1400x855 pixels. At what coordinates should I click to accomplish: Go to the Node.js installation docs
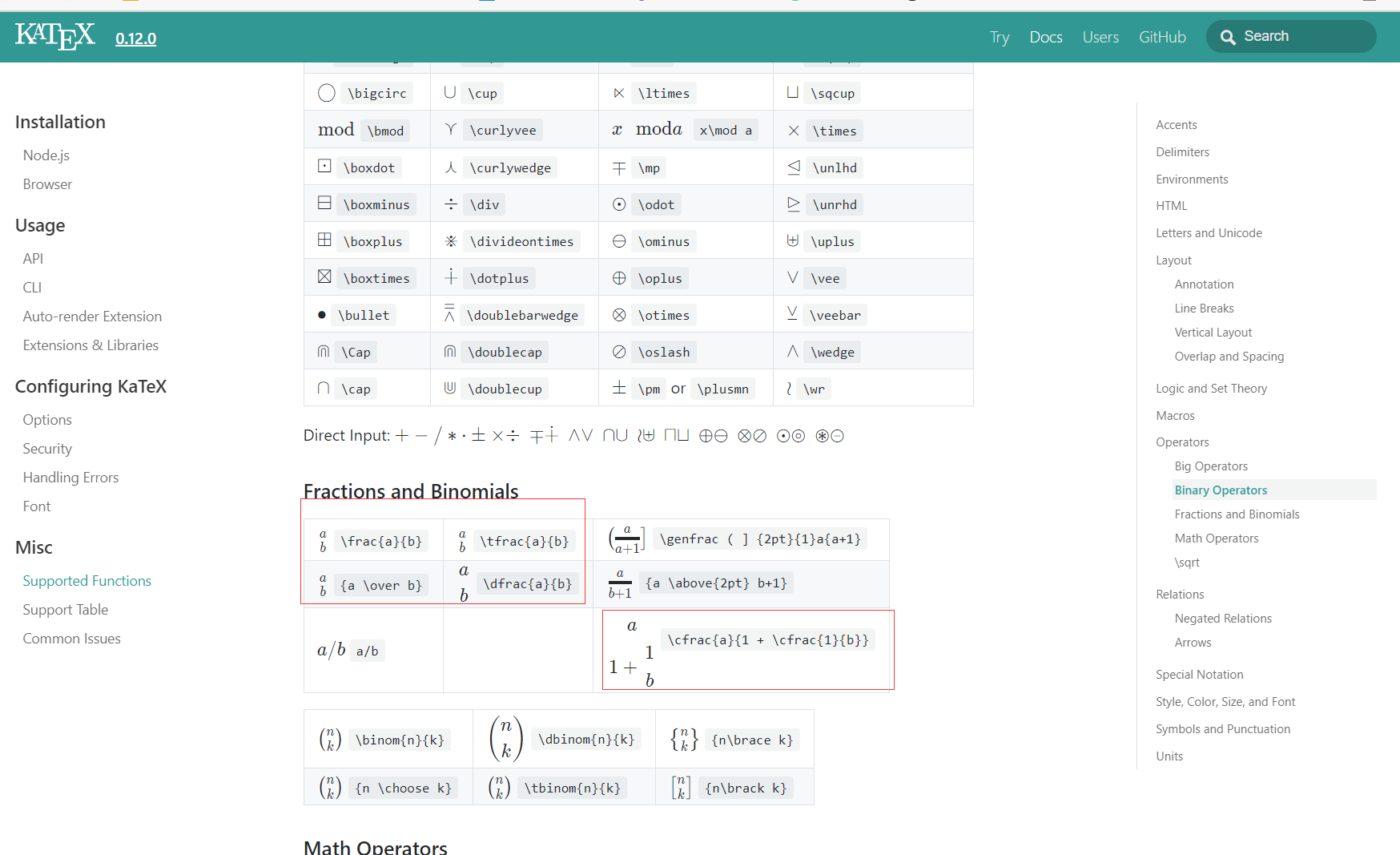[x=46, y=155]
